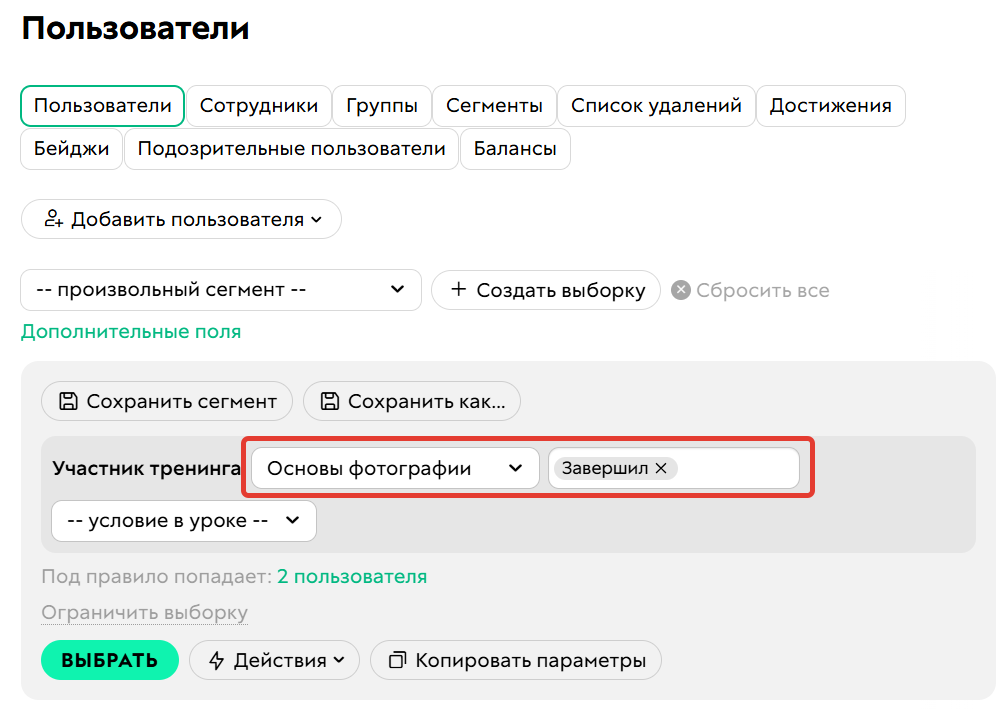Select the Балансы tab
Image resolution: width=1007 pixels, height=710 pixels.
515,148
